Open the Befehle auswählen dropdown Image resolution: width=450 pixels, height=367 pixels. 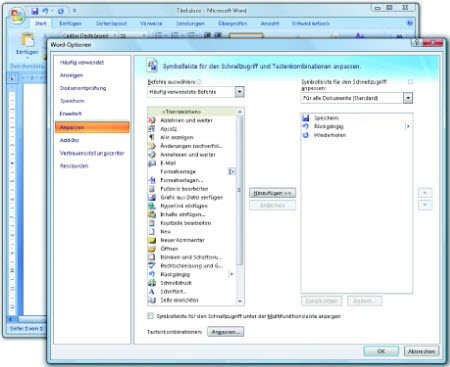click(239, 92)
